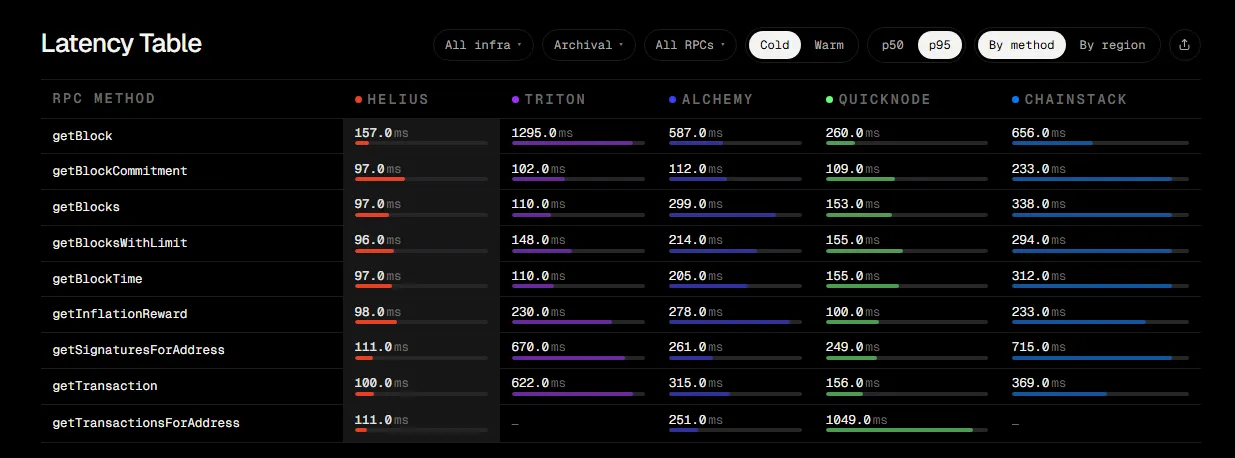Image resolution: width=1235 pixels, height=458 pixels.
Task: Click Chainstack 656.0 ms getBlock value
Action: coord(1038,132)
